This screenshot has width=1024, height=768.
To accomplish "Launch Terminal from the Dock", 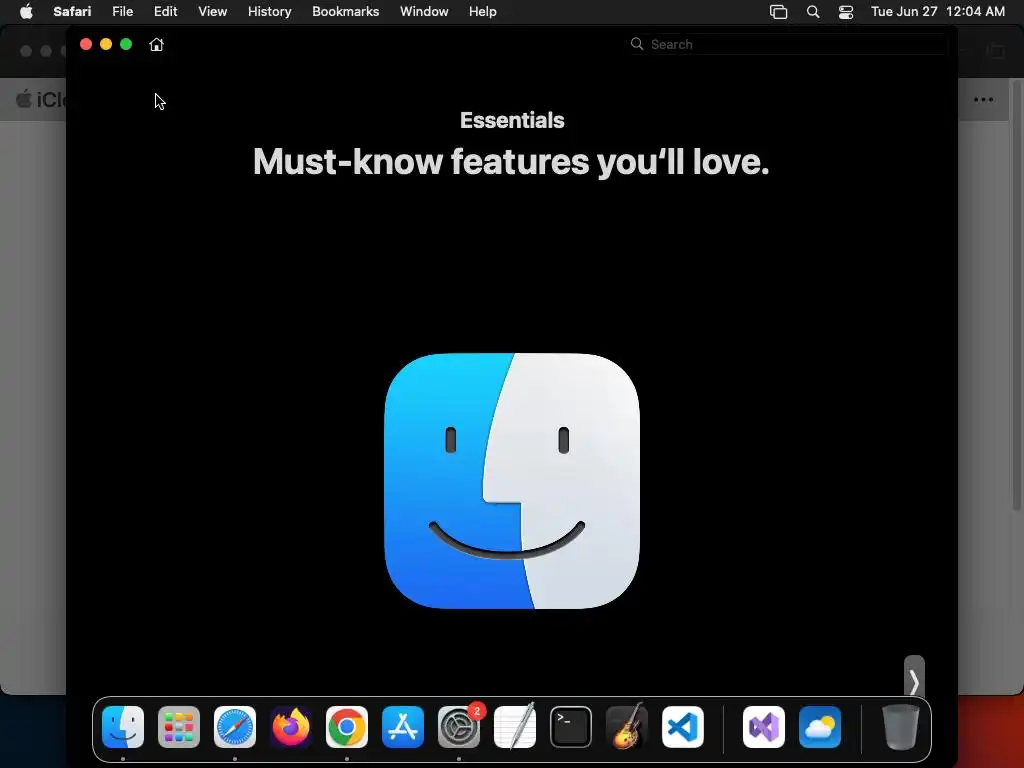I will point(571,727).
